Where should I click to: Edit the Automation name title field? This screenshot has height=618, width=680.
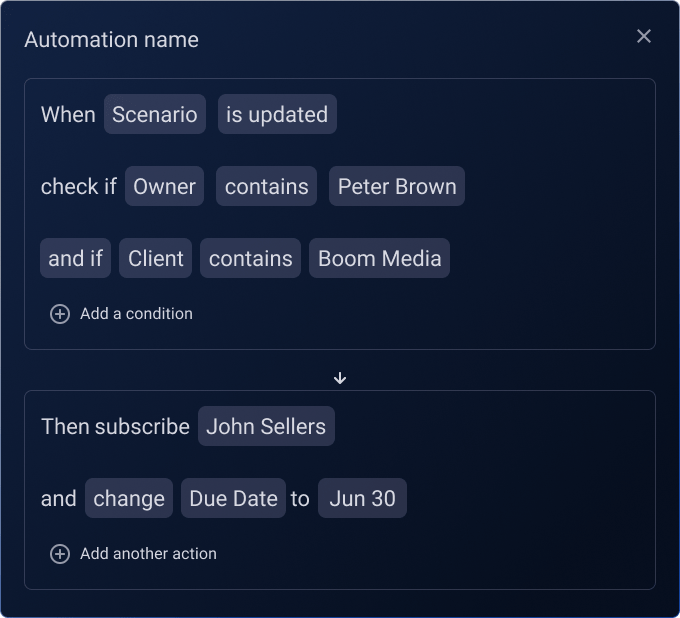click(111, 39)
